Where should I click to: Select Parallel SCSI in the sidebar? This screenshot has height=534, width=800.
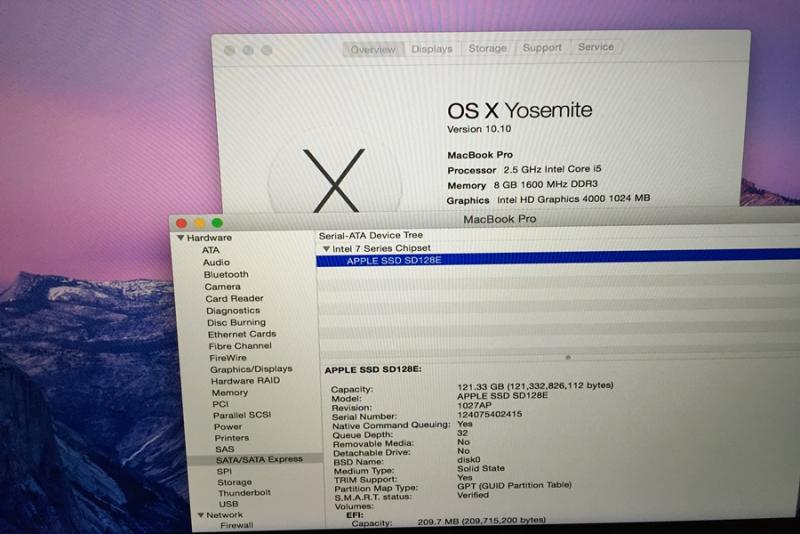pos(242,415)
